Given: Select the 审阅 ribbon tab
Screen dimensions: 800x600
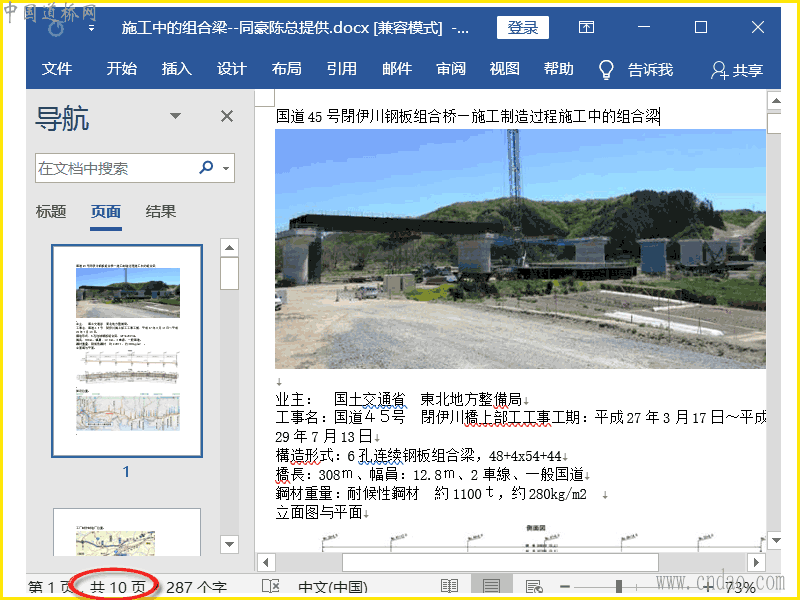Looking at the screenshot, I should coord(451,69).
